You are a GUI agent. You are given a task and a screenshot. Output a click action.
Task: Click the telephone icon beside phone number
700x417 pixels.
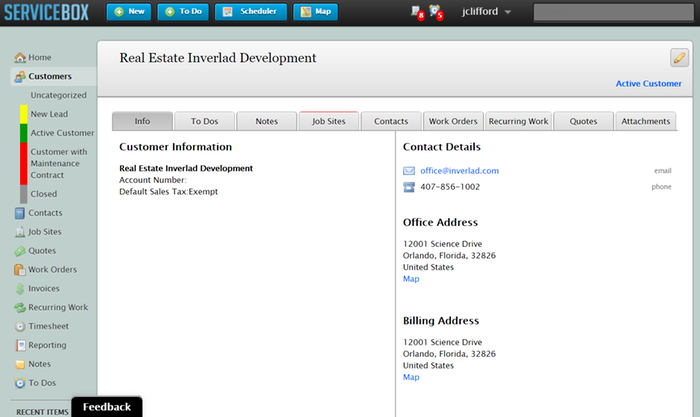coord(409,187)
